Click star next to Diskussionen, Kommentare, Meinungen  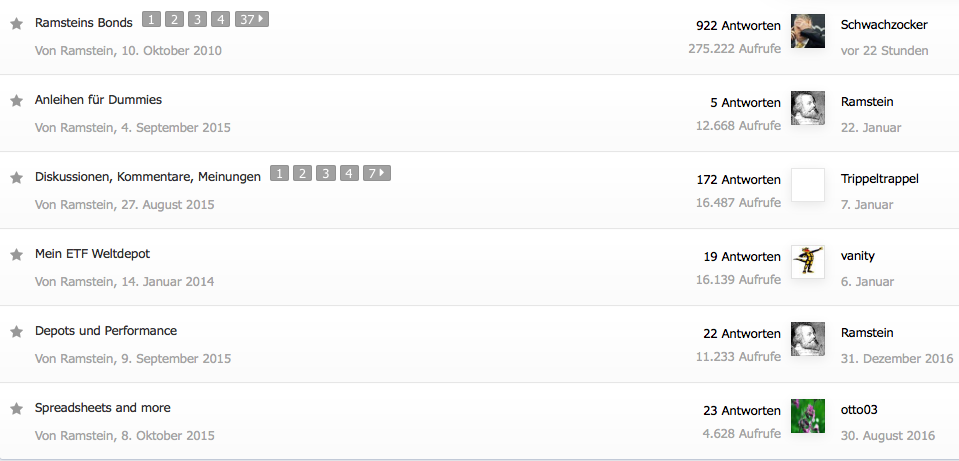pyautogui.click(x=16, y=178)
